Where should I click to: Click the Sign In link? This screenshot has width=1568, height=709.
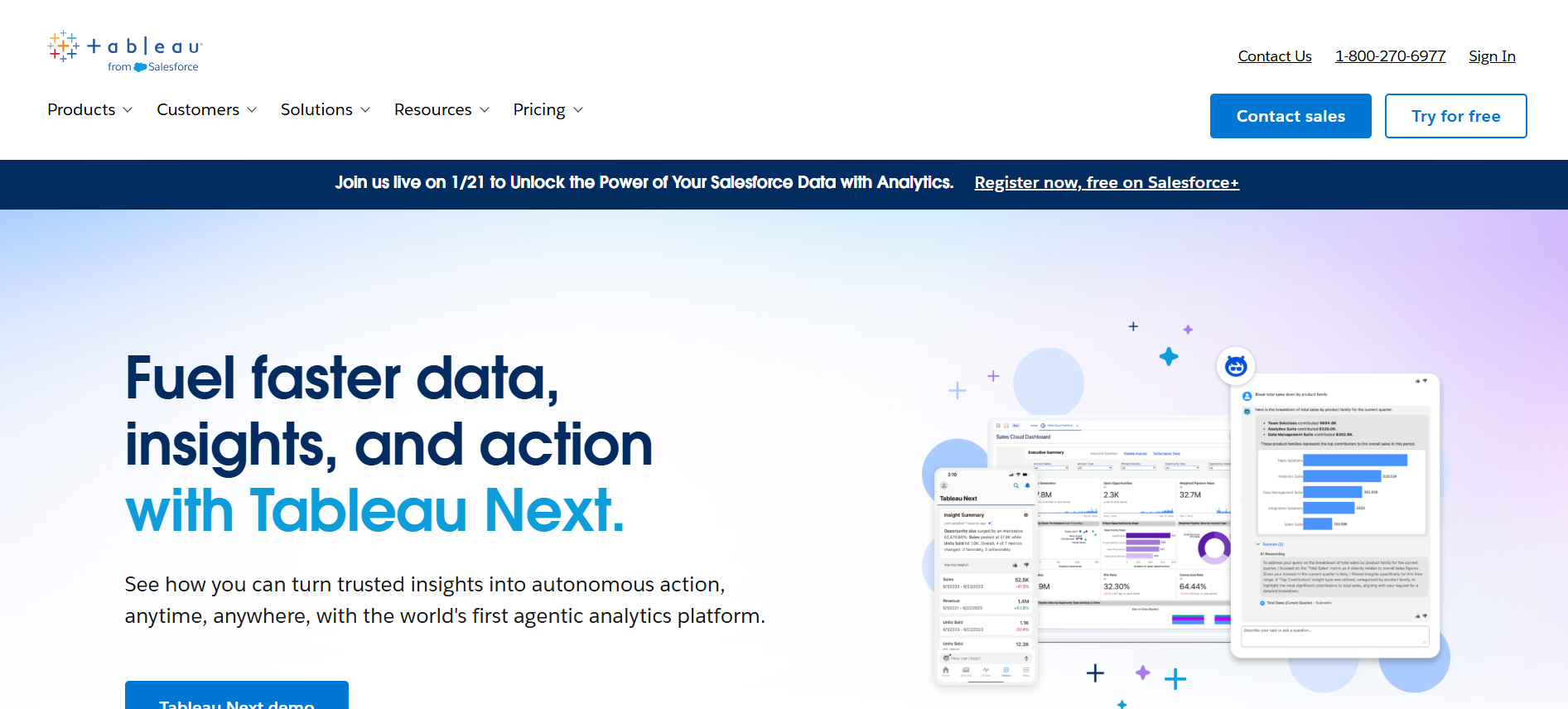click(1492, 56)
